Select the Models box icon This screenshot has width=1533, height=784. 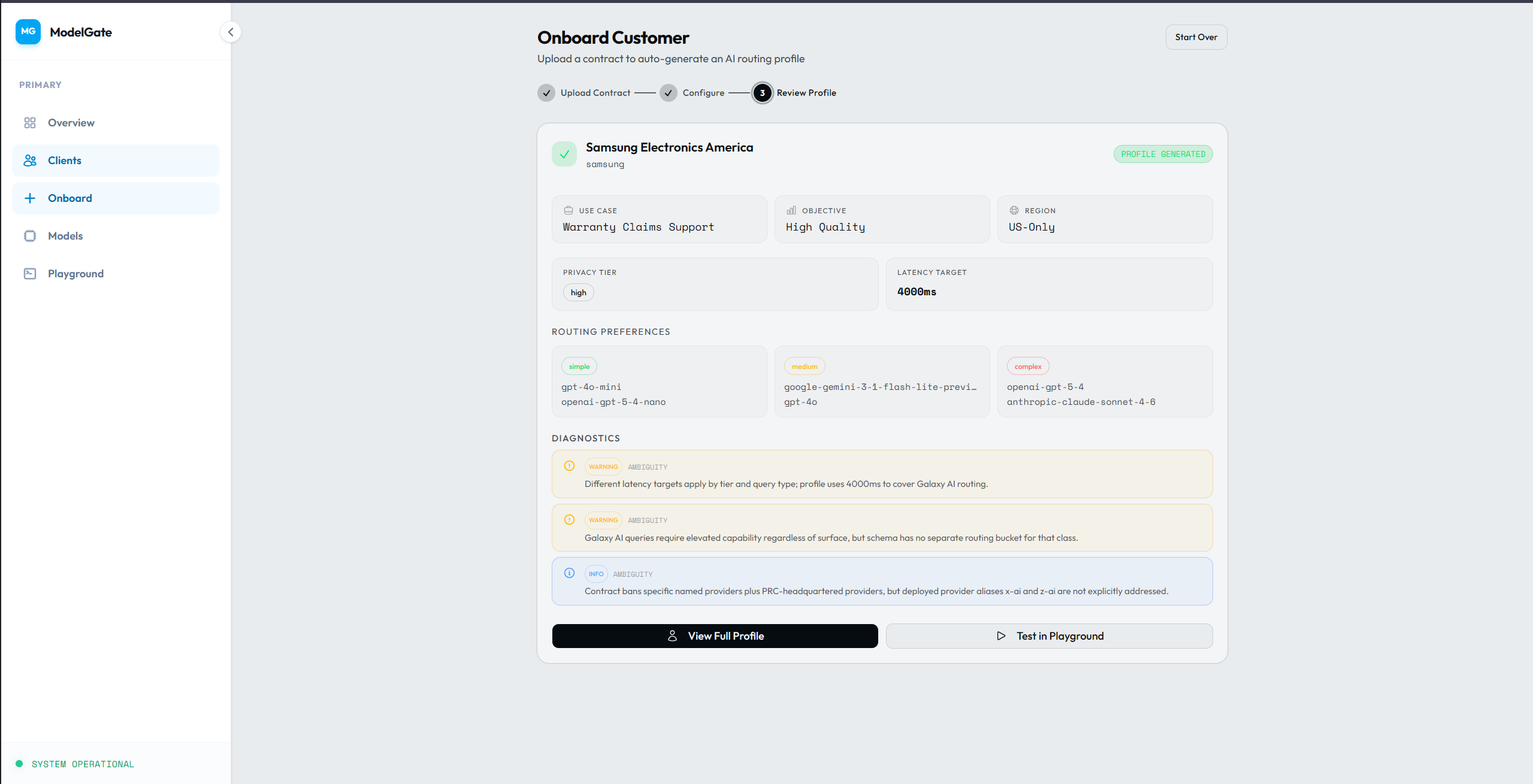click(x=29, y=235)
